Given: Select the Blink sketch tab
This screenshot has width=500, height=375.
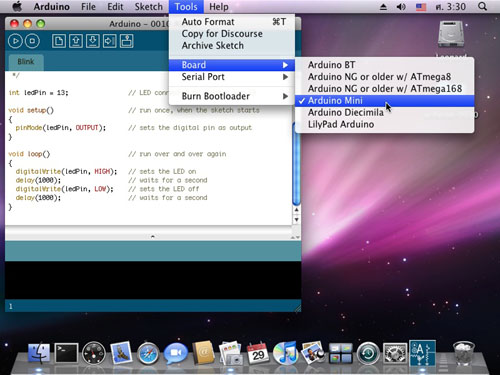Looking at the screenshot, I should pos(26,62).
